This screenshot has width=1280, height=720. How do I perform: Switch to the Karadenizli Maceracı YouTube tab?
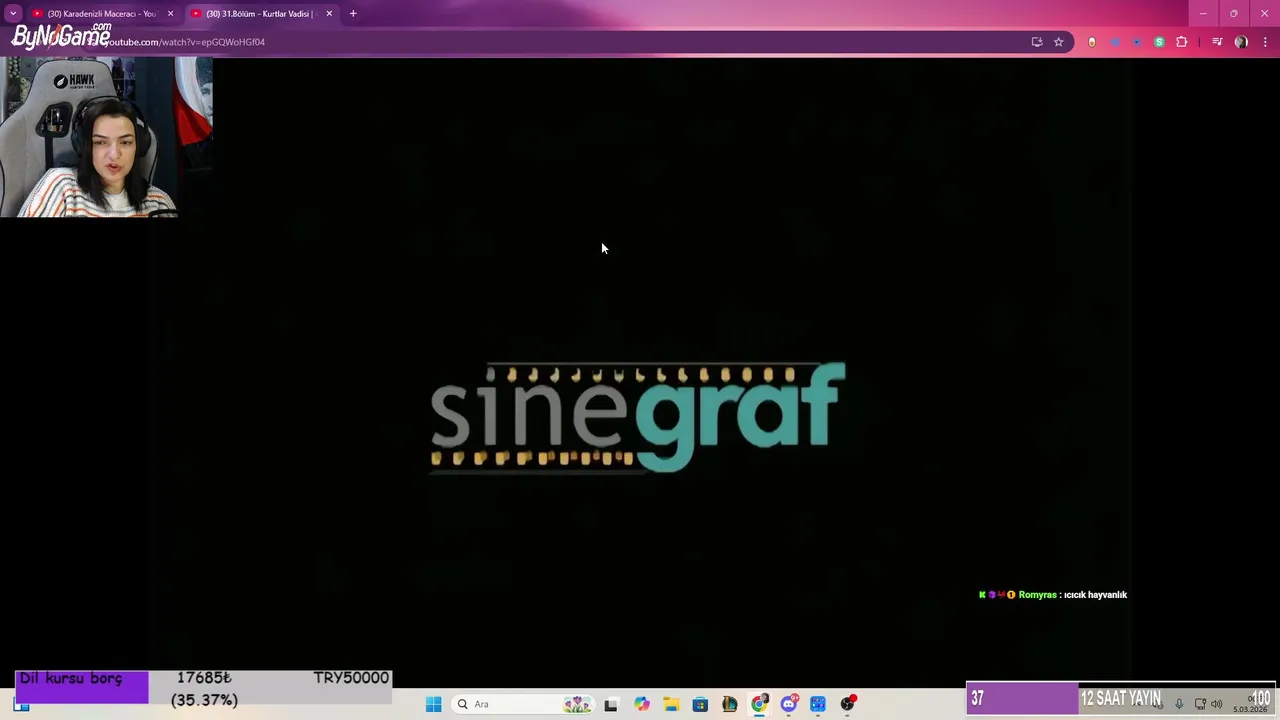102,14
